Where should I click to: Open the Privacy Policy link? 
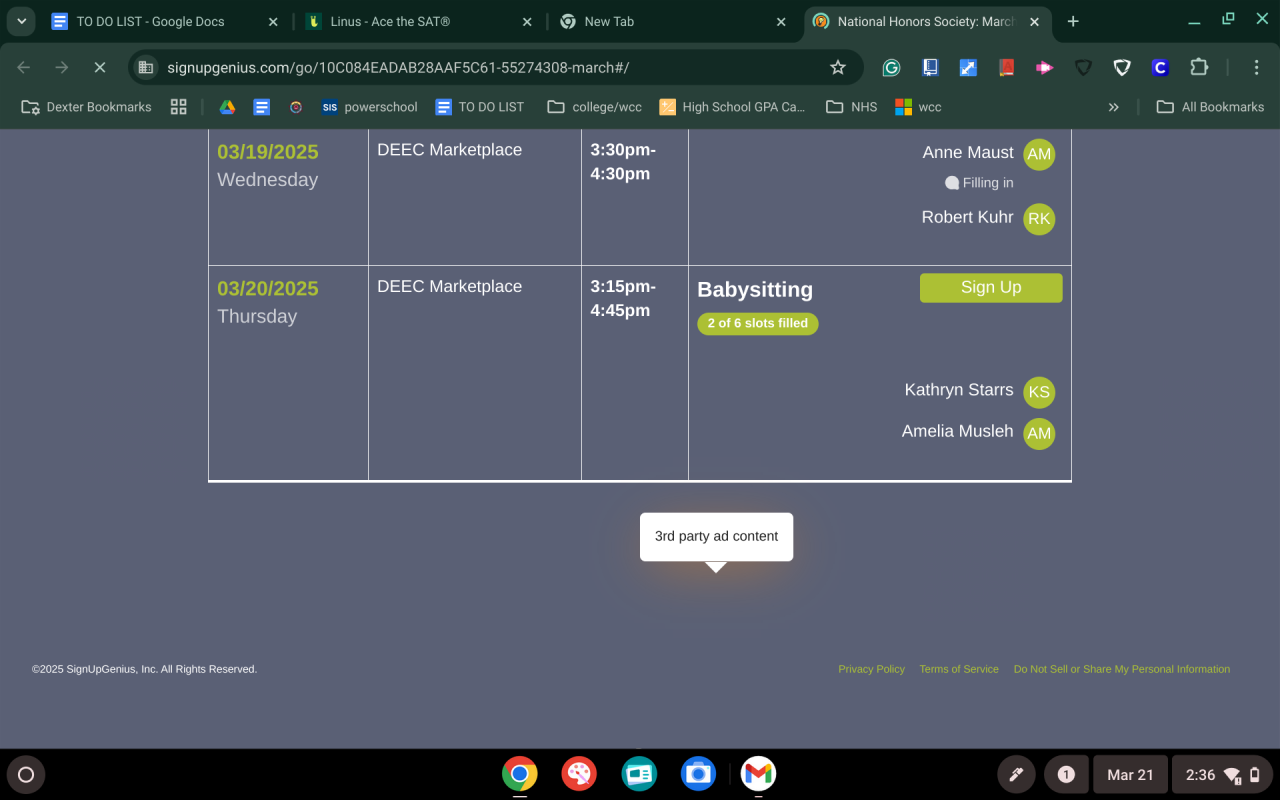(871, 669)
